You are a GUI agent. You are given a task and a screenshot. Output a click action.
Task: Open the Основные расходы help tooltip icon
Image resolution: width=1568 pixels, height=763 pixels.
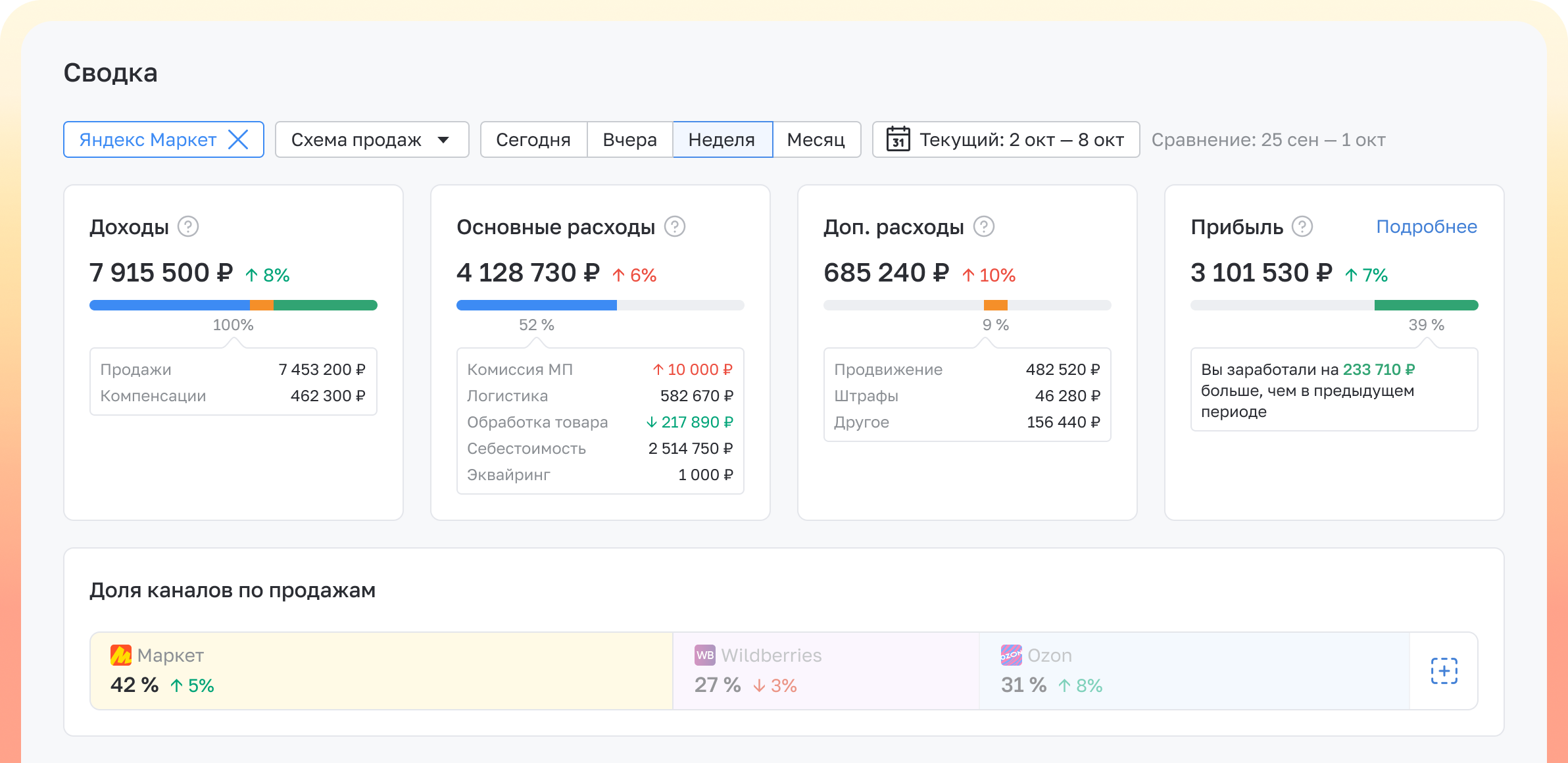click(674, 227)
